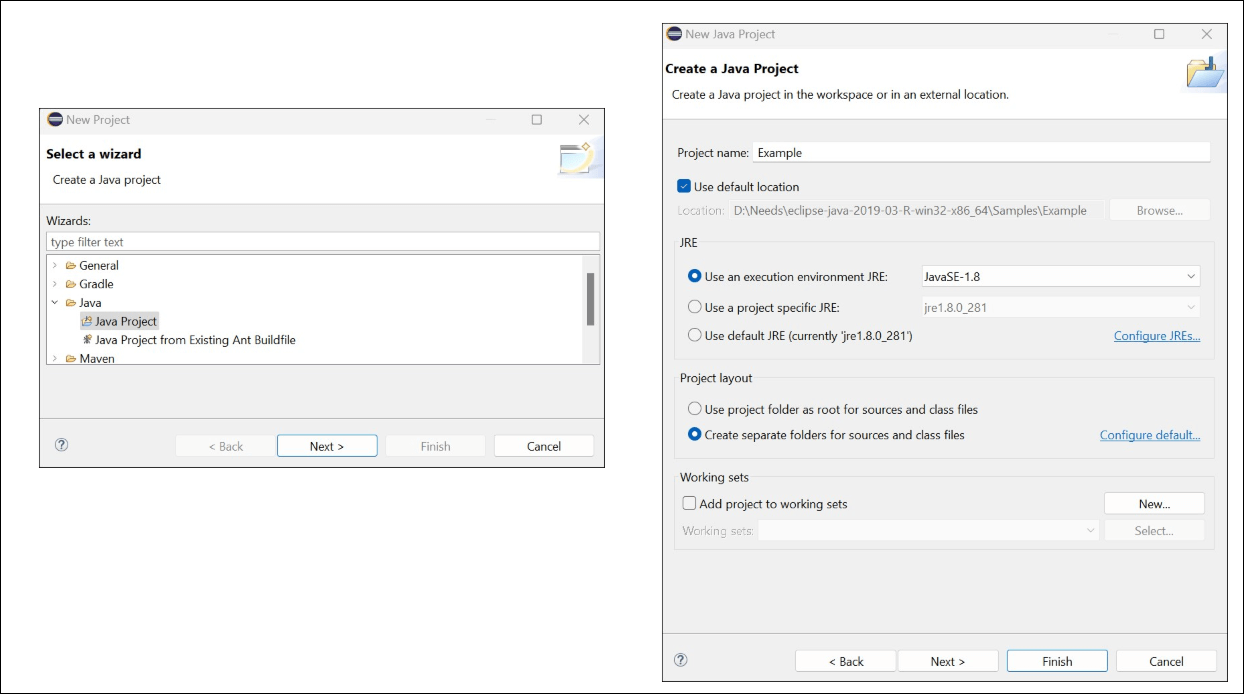Image resolution: width=1244 pixels, height=694 pixels.
Task: Click the Location path text field
Action: point(916,211)
